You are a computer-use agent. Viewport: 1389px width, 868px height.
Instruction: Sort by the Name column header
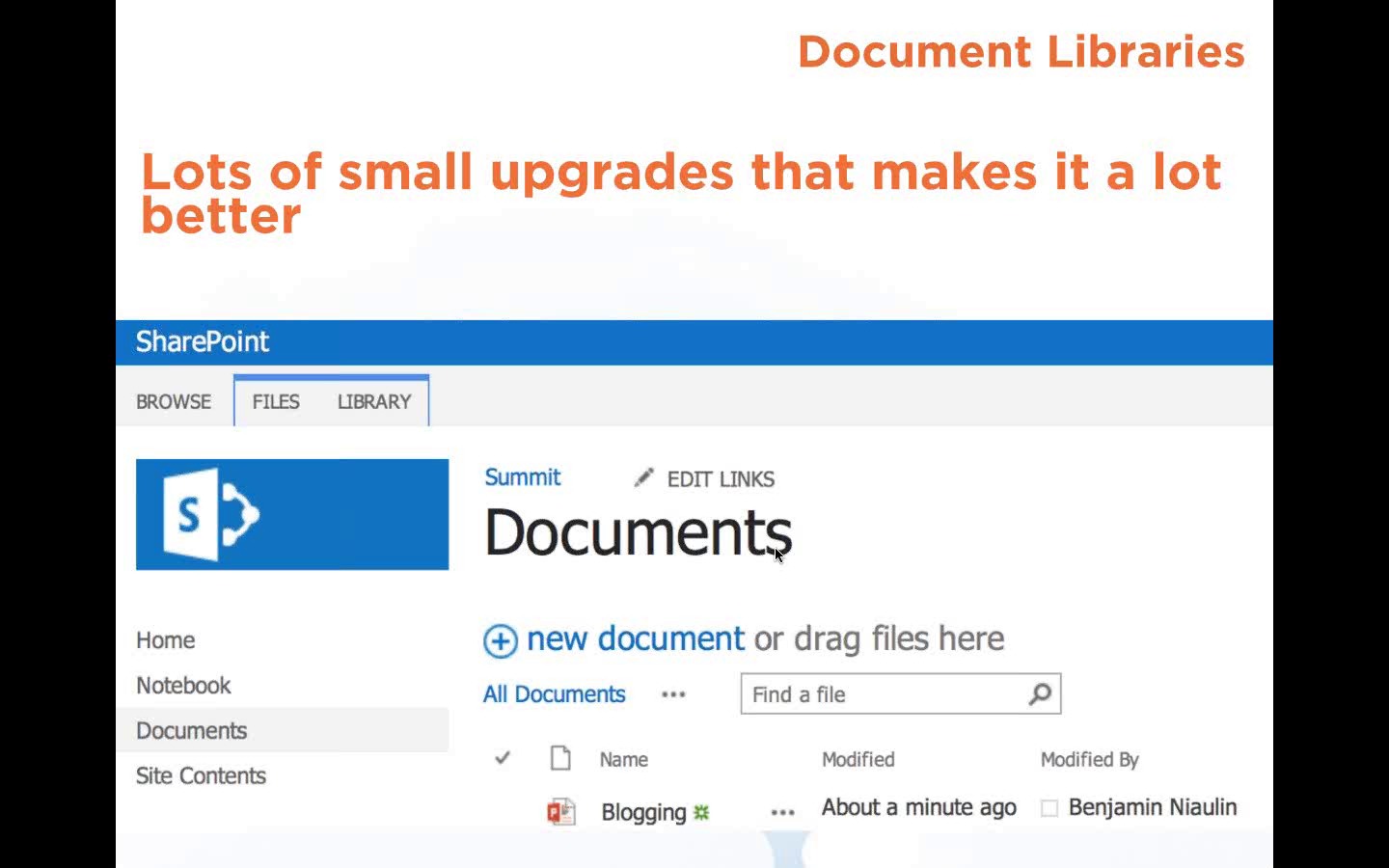click(x=624, y=759)
